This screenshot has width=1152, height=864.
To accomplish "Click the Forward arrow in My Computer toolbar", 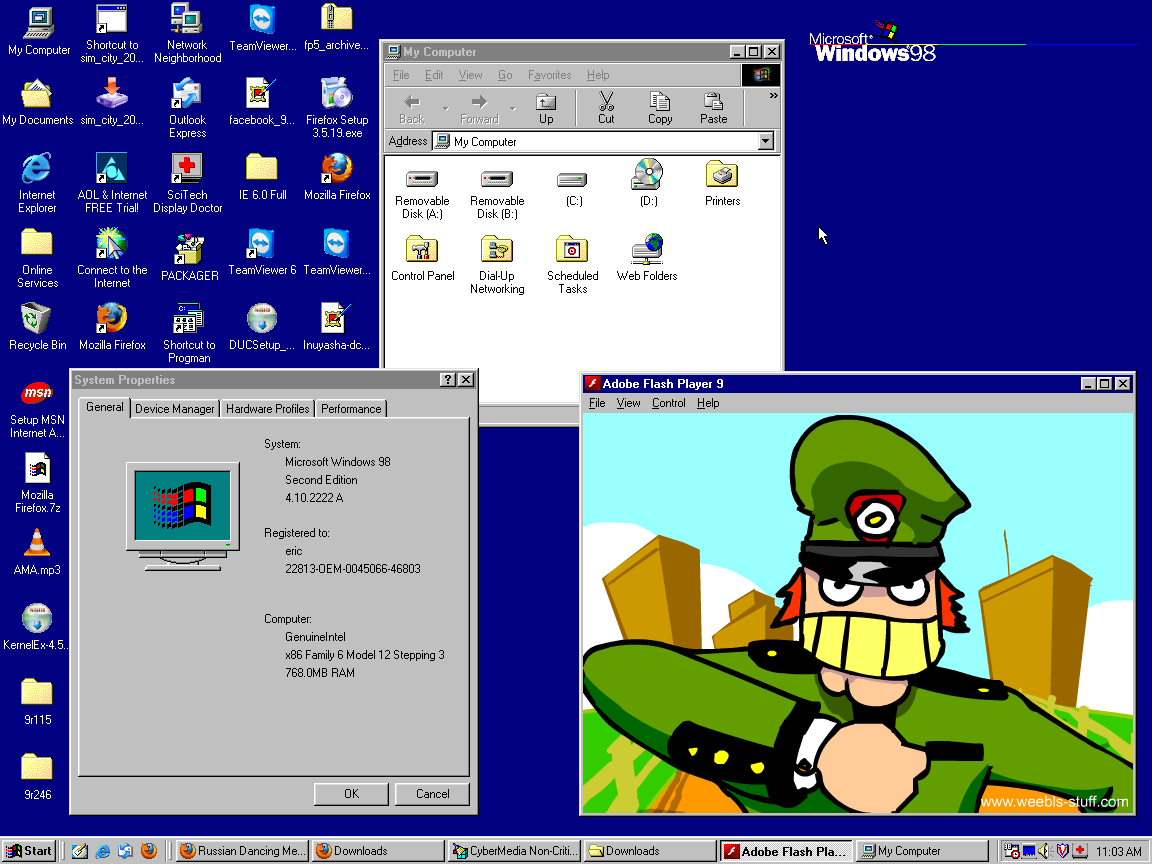I will pyautogui.click(x=479, y=108).
